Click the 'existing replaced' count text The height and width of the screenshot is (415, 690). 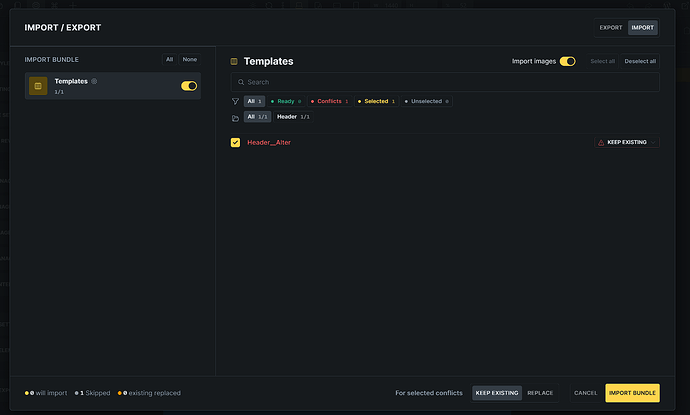point(149,393)
